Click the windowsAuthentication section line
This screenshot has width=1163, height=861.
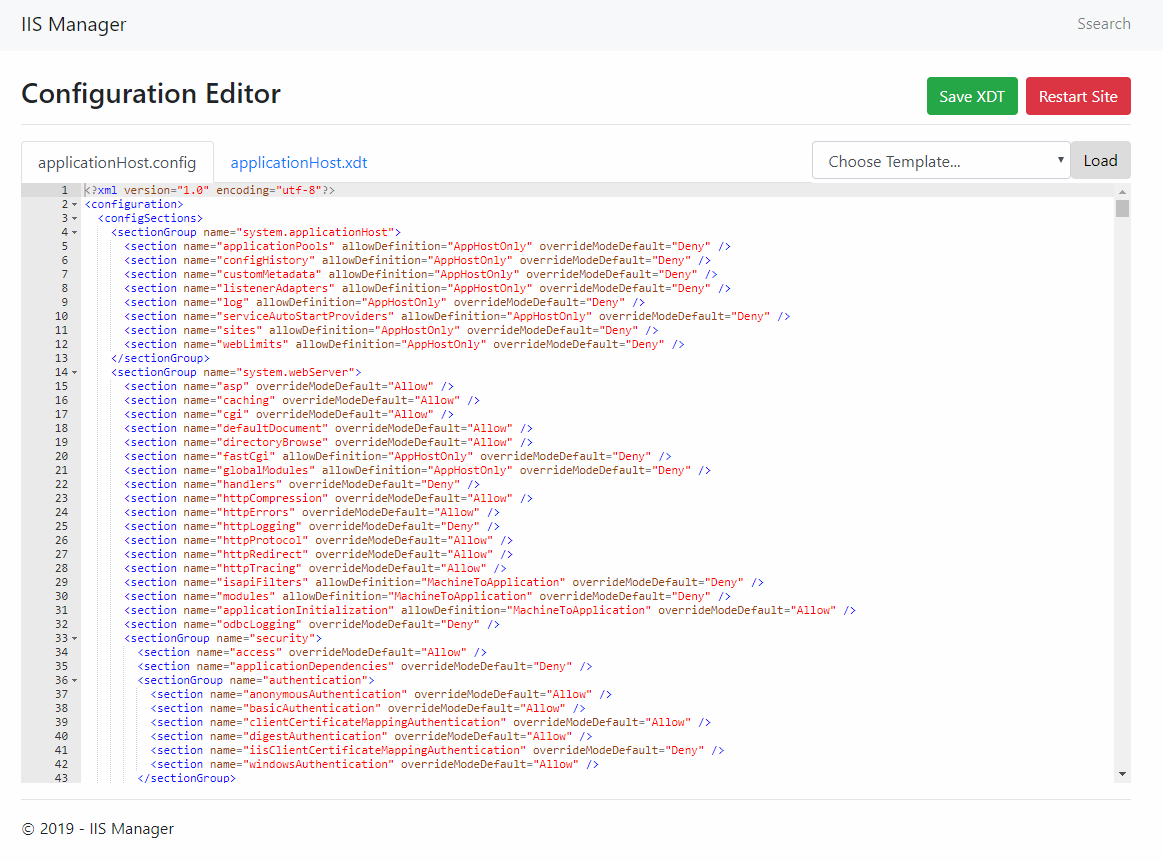(x=375, y=765)
